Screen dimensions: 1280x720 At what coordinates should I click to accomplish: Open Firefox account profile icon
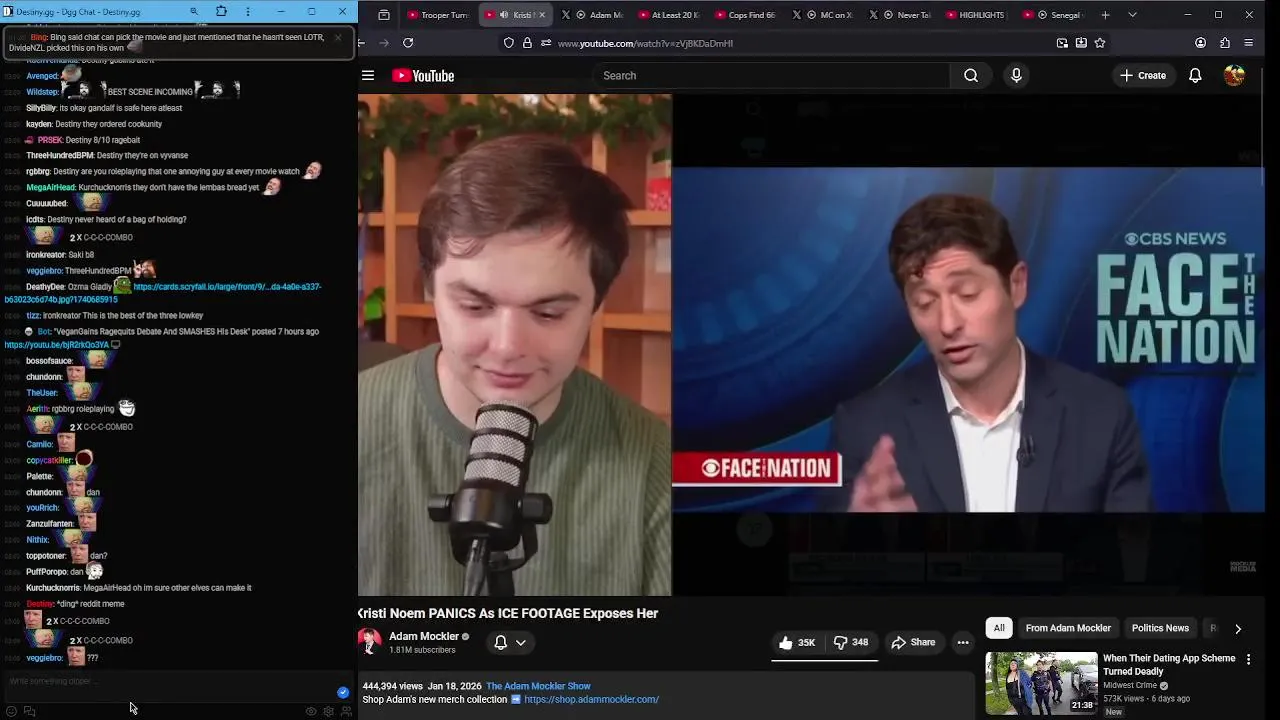click(x=1201, y=43)
